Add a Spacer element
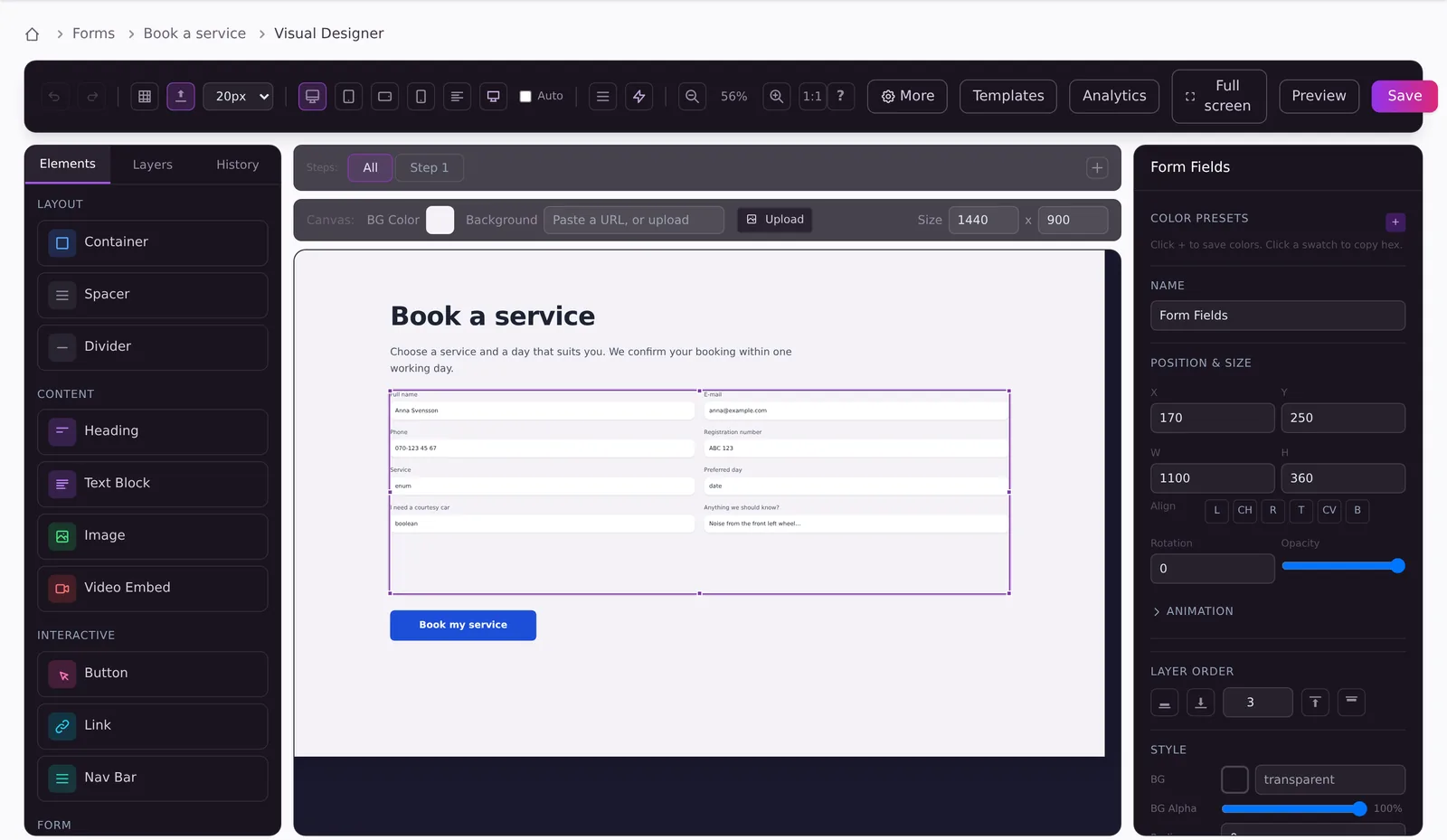Image resolution: width=1447 pixels, height=840 pixels. (x=153, y=296)
